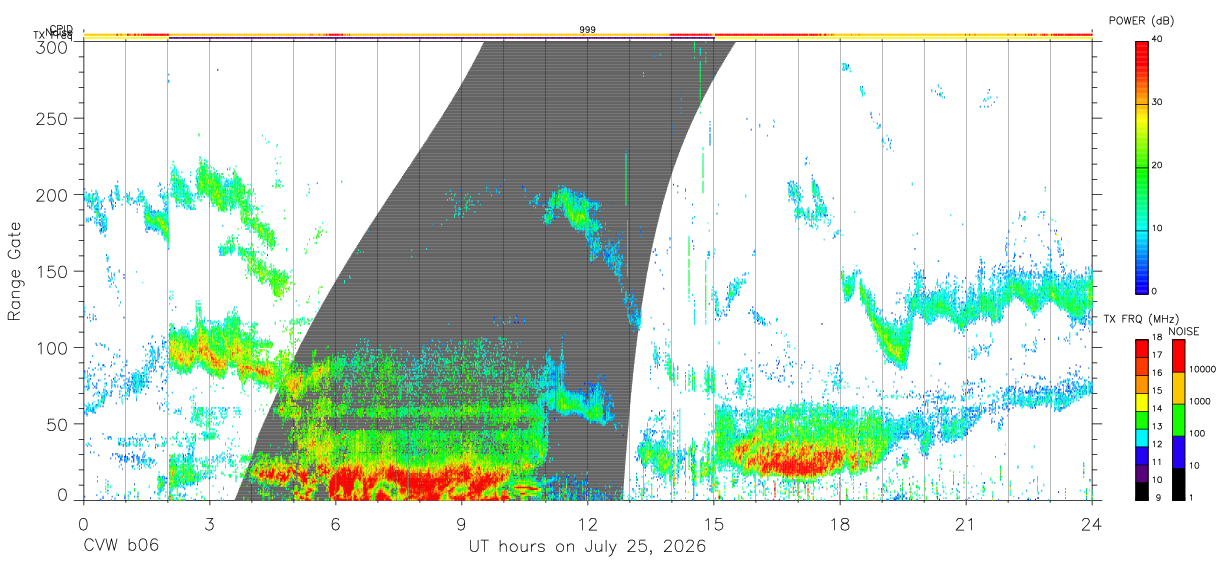This screenshot has width=1228, height=567.
Task: Click the 'CVW b06' radar beam label
Action: (121, 547)
